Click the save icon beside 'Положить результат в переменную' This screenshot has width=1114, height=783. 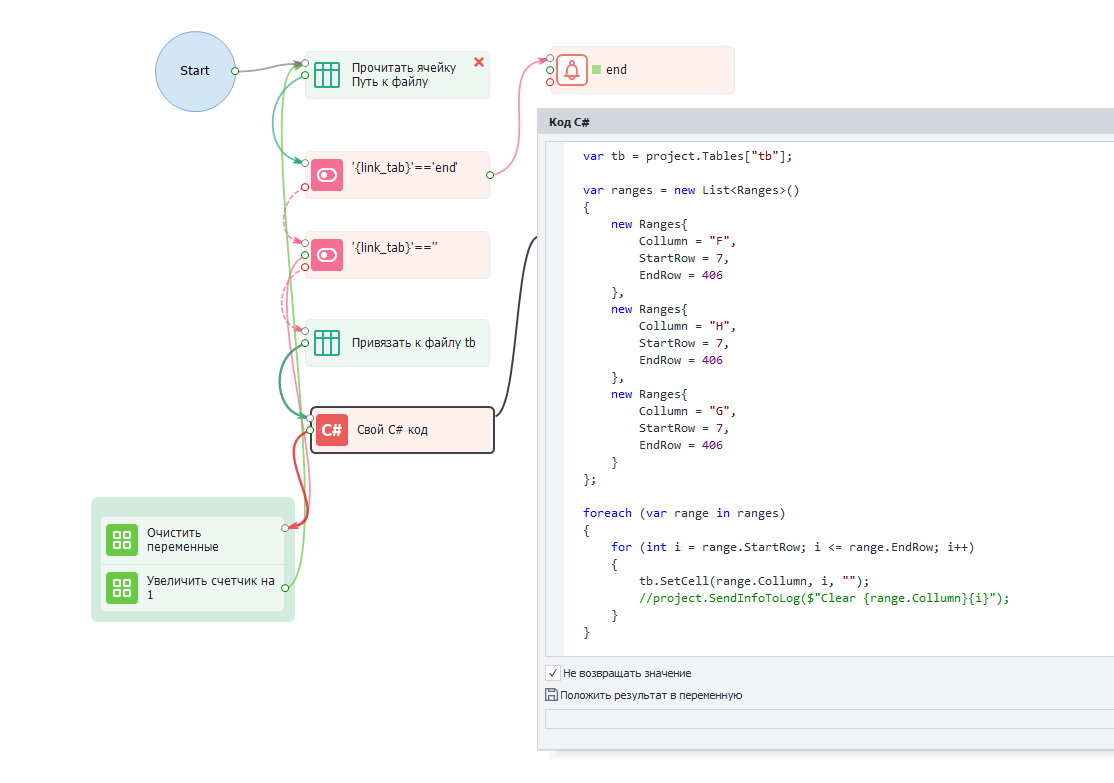point(551,695)
